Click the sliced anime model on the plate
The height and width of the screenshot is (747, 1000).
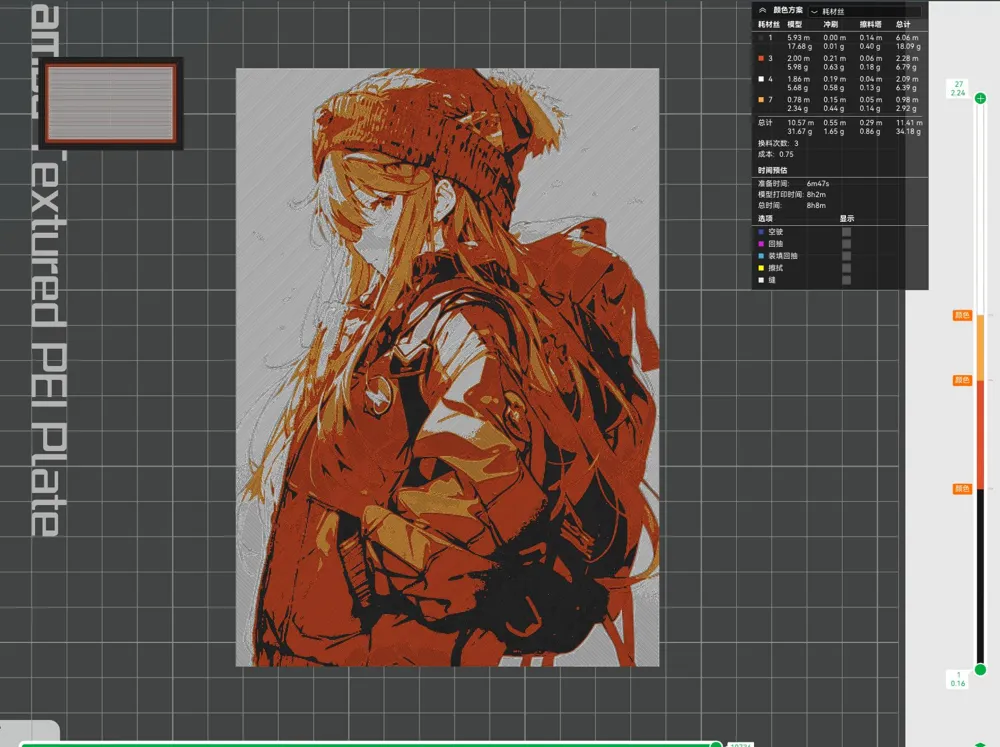click(447, 367)
